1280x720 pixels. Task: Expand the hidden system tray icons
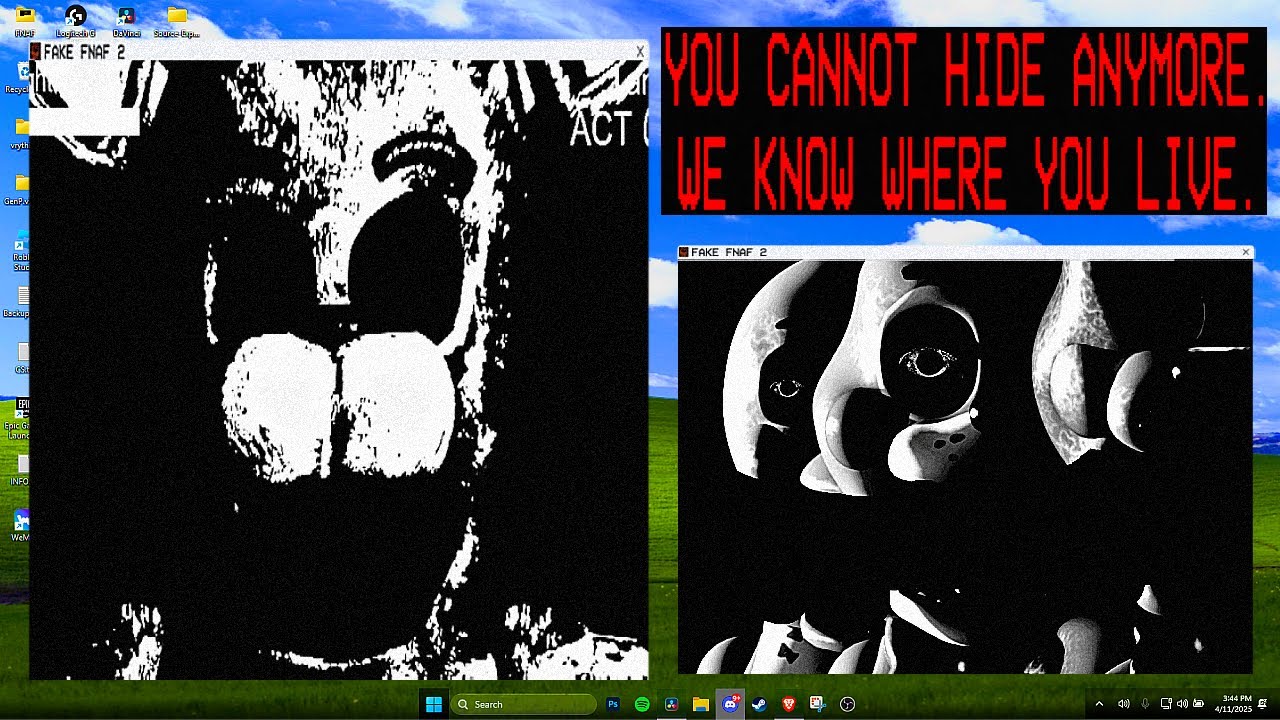tap(1099, 704)
